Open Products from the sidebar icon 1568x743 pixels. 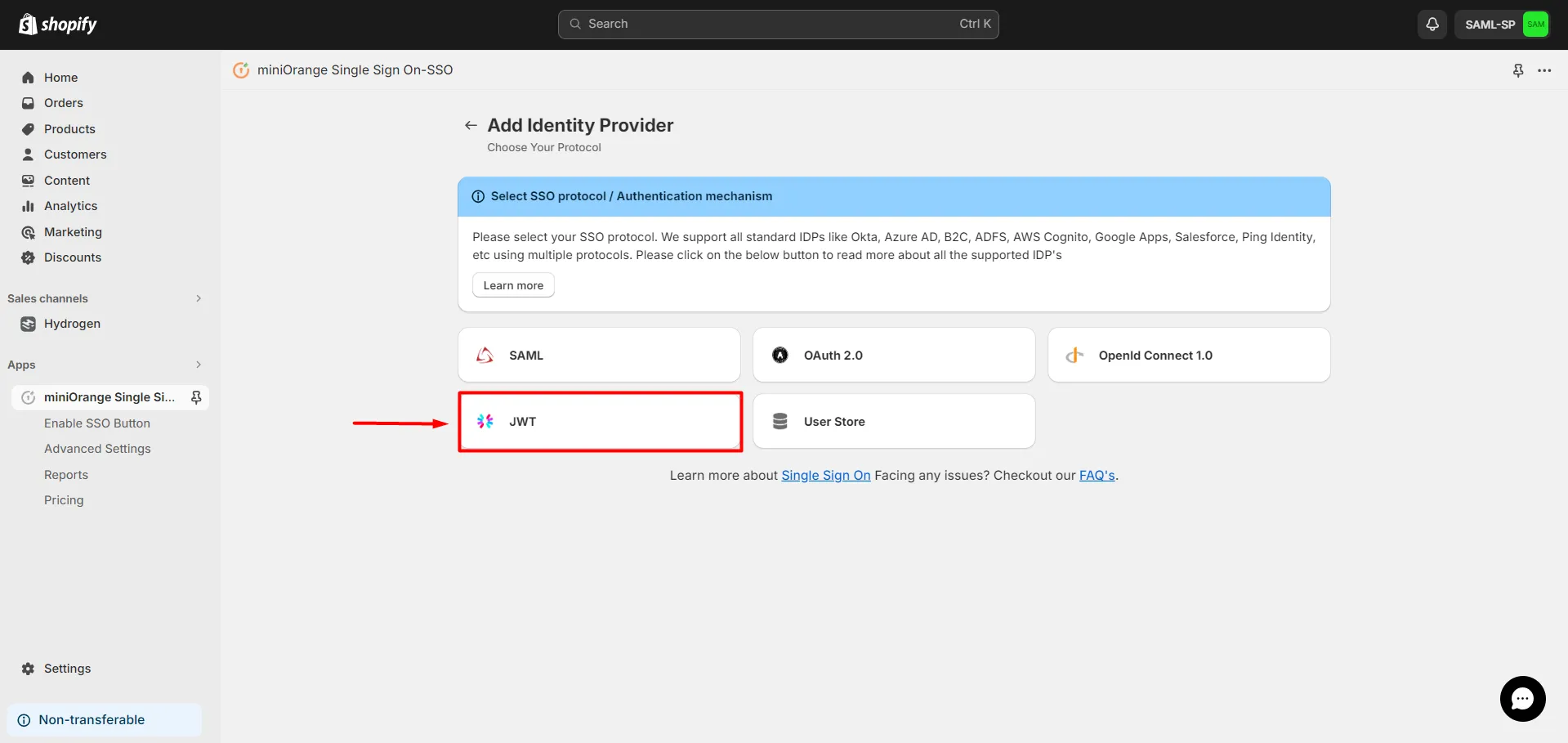[x=29, y=129]
